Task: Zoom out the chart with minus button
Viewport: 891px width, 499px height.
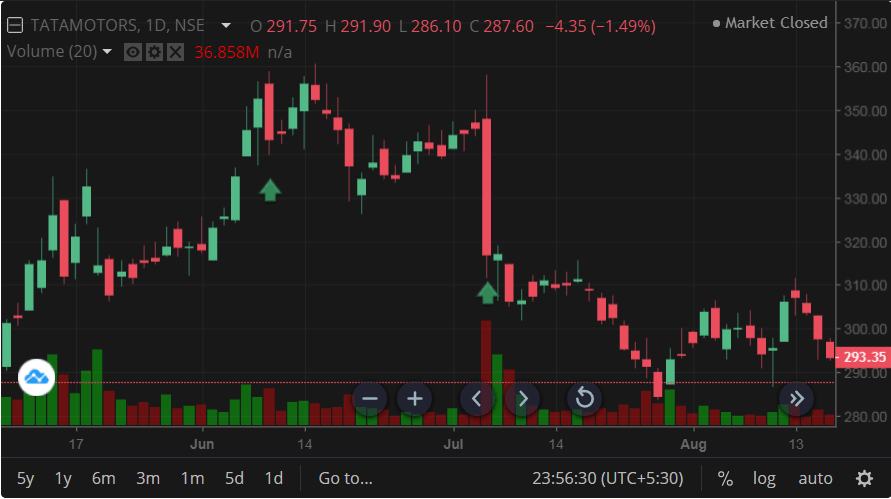Action: tap(369, 399)
